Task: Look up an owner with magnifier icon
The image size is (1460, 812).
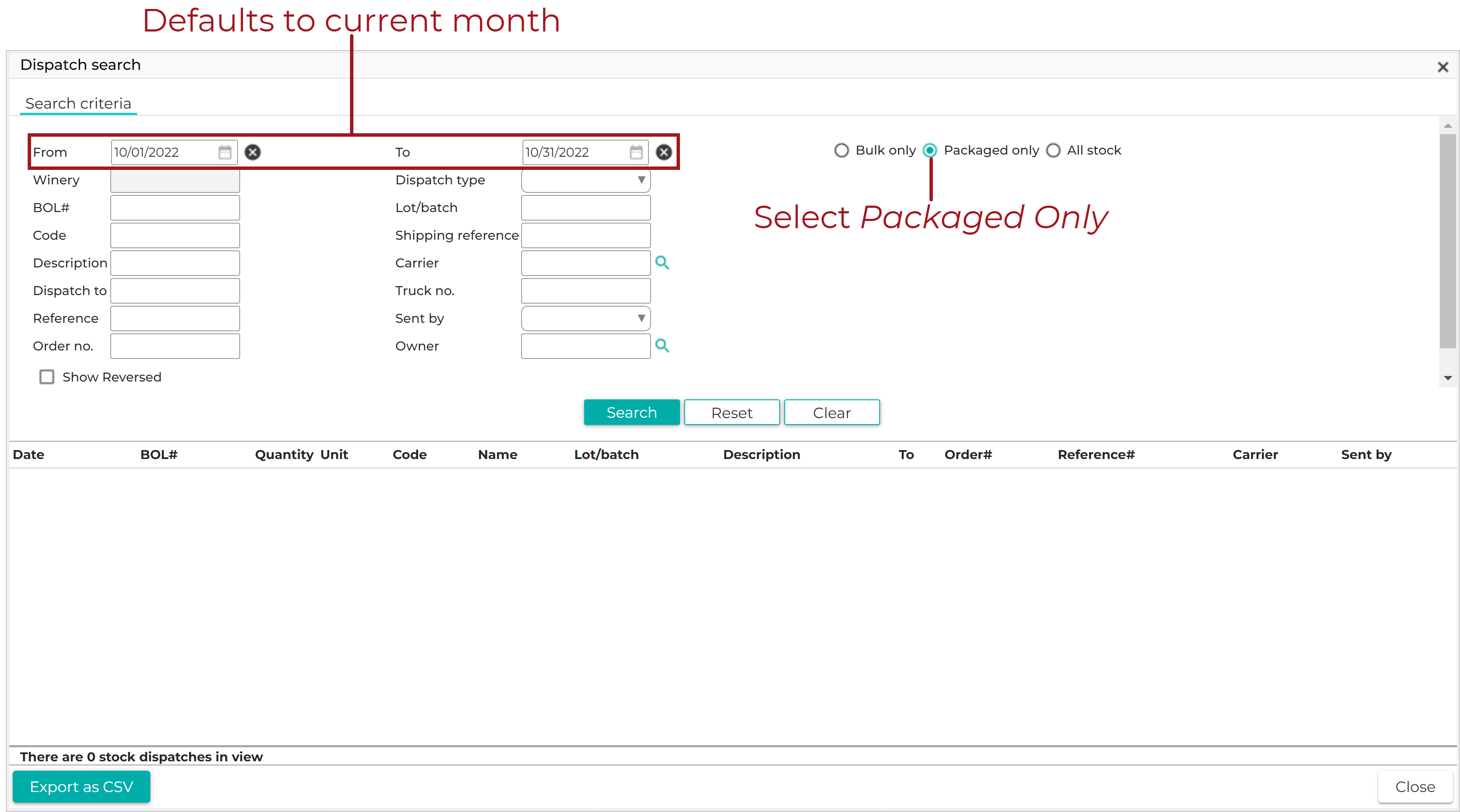Action: click(662, 345)
